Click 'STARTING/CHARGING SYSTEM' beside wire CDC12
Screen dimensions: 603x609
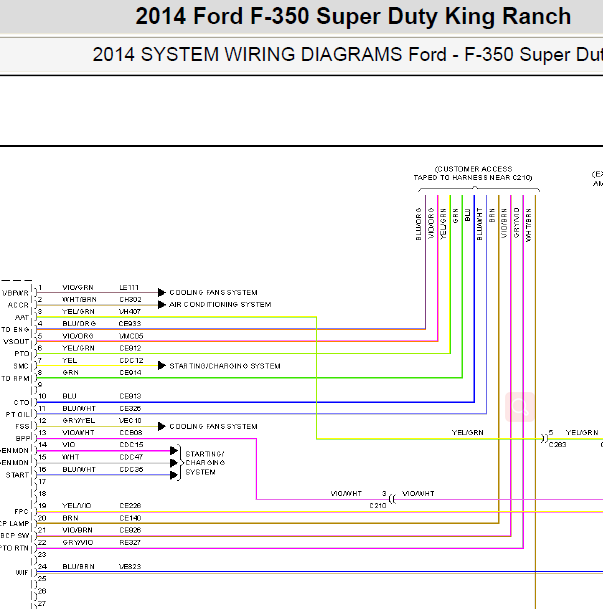point(225,366)
